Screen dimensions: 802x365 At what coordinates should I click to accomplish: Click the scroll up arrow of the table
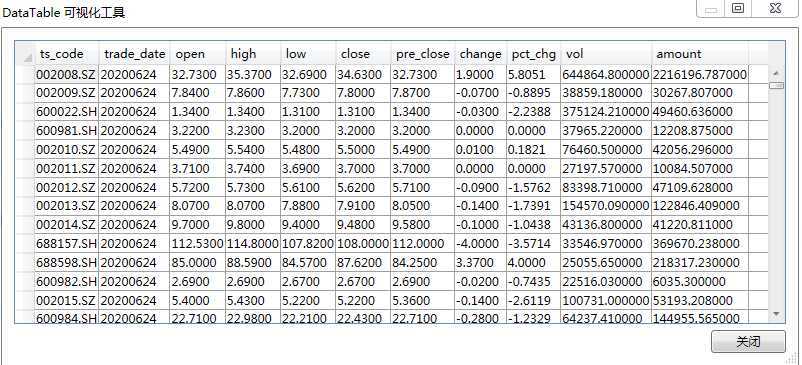[x=776, y=73]
